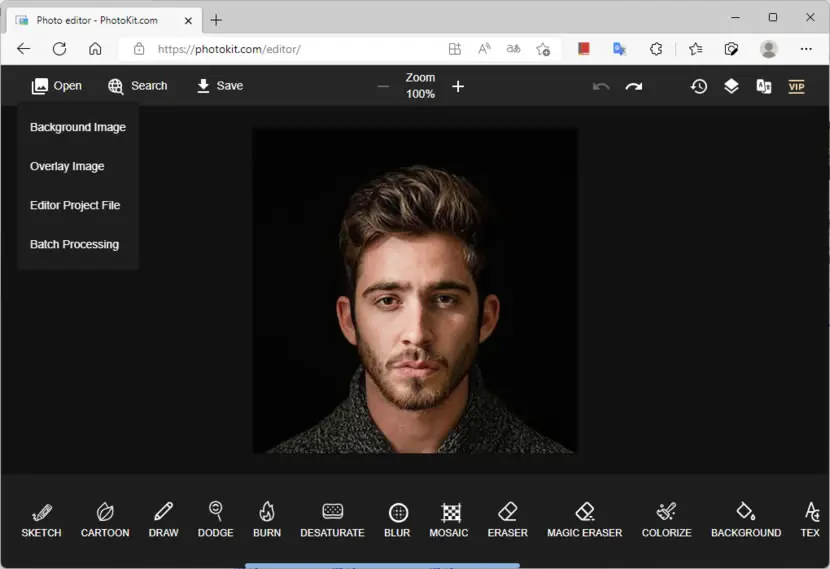Click the redo arrow
Screen dimensions: 830x569
click(634, 86)
